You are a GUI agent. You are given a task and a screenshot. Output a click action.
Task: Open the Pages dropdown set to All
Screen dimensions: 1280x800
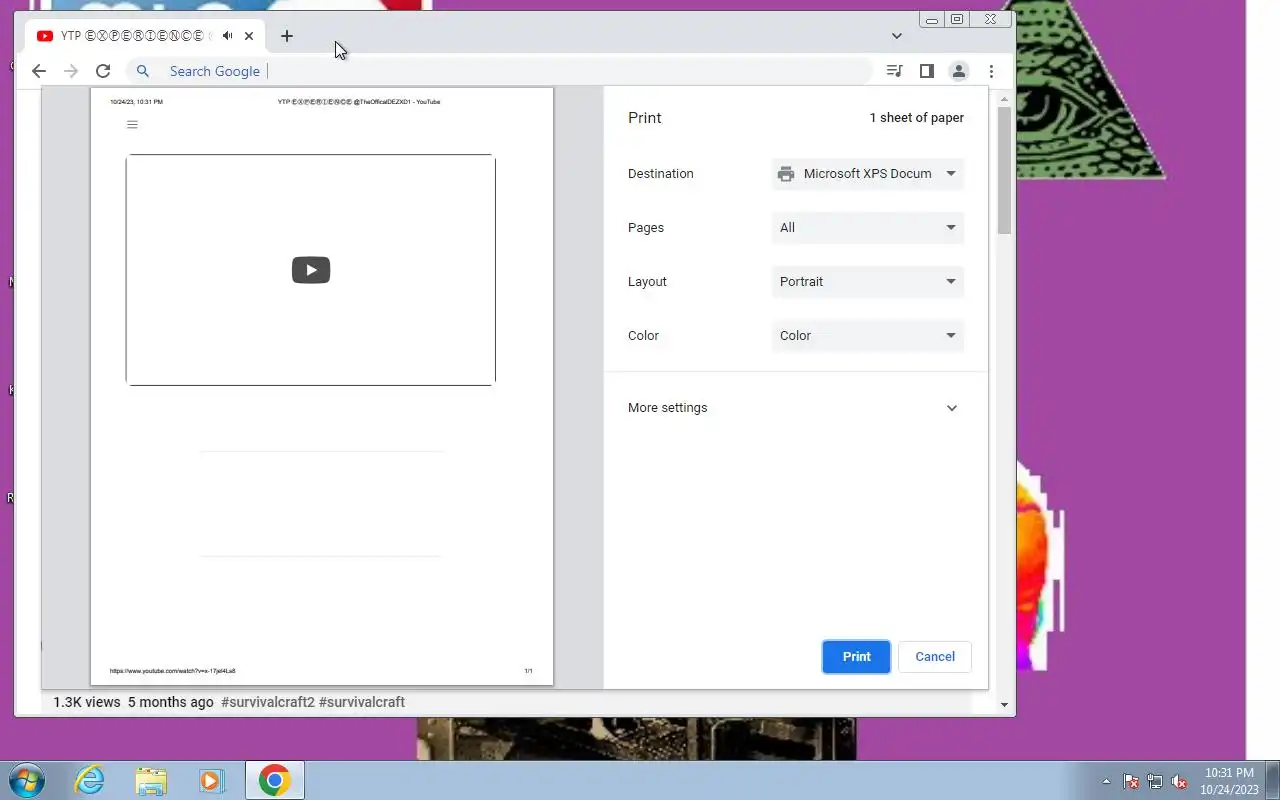pos(868,228)
